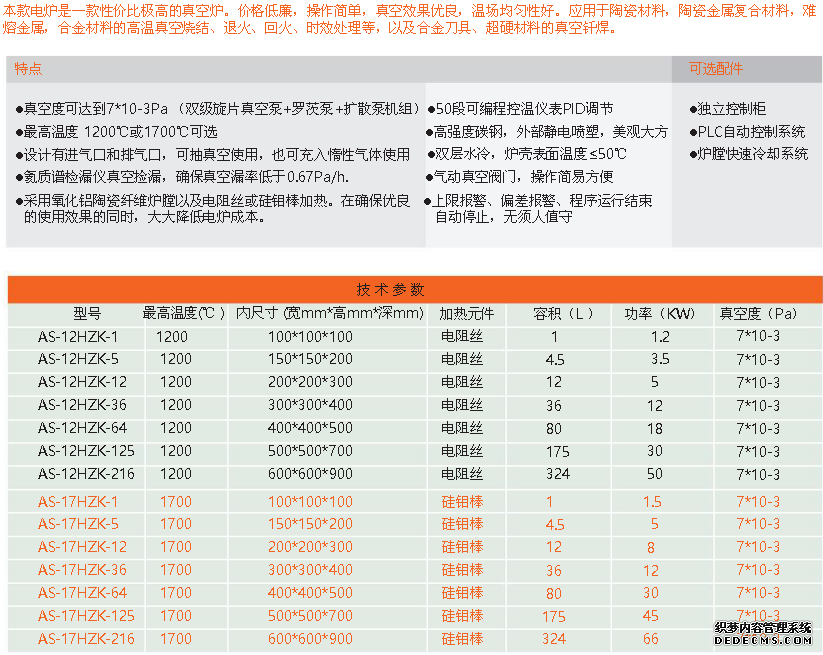Click the 功率（KW） column header
The width and height of the screenshot is (823, 655).
[659, 314]
